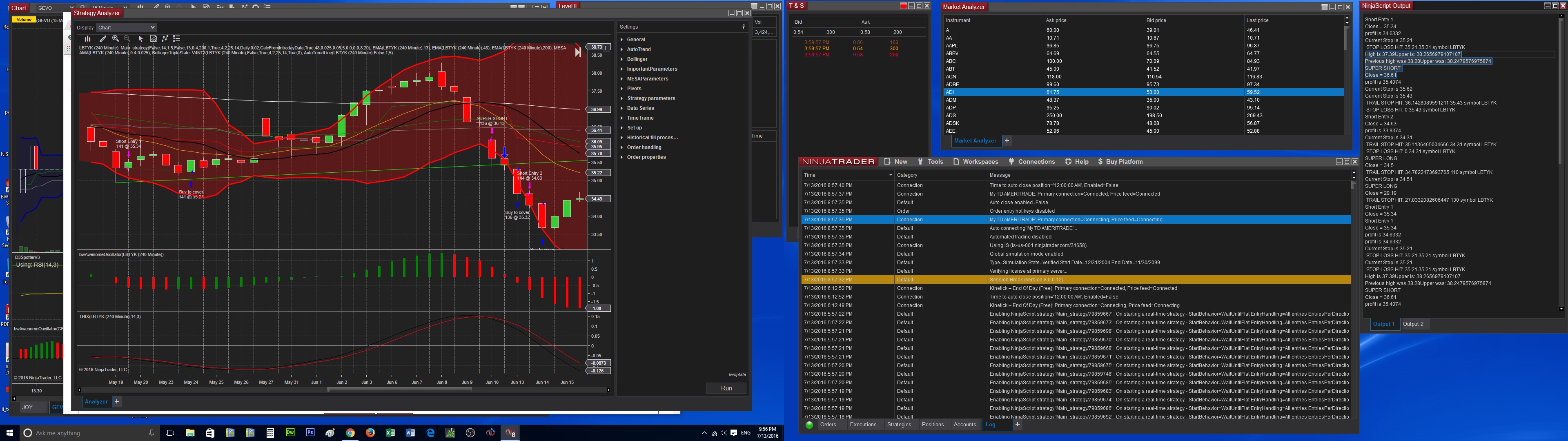1568x441 pixels.
Task: Expand the Order handling settings section
Action: click(644, 147)
